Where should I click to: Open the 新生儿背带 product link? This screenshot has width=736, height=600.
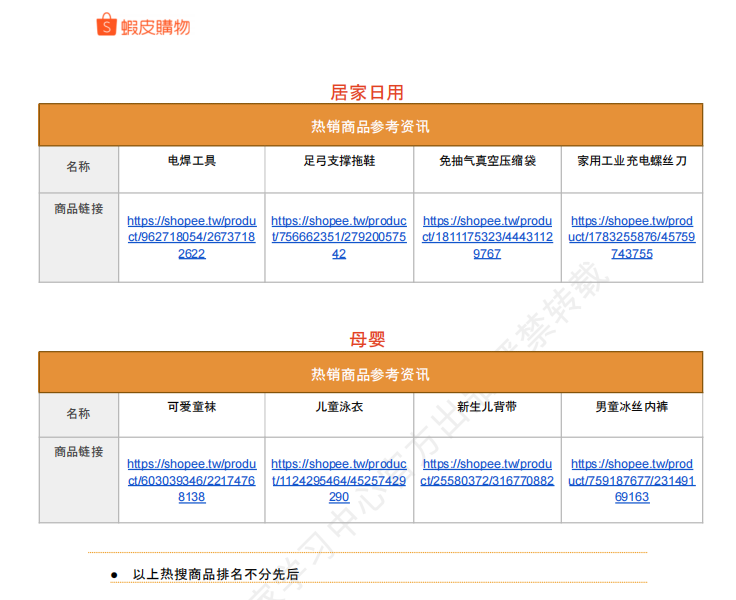click(487, 472)
